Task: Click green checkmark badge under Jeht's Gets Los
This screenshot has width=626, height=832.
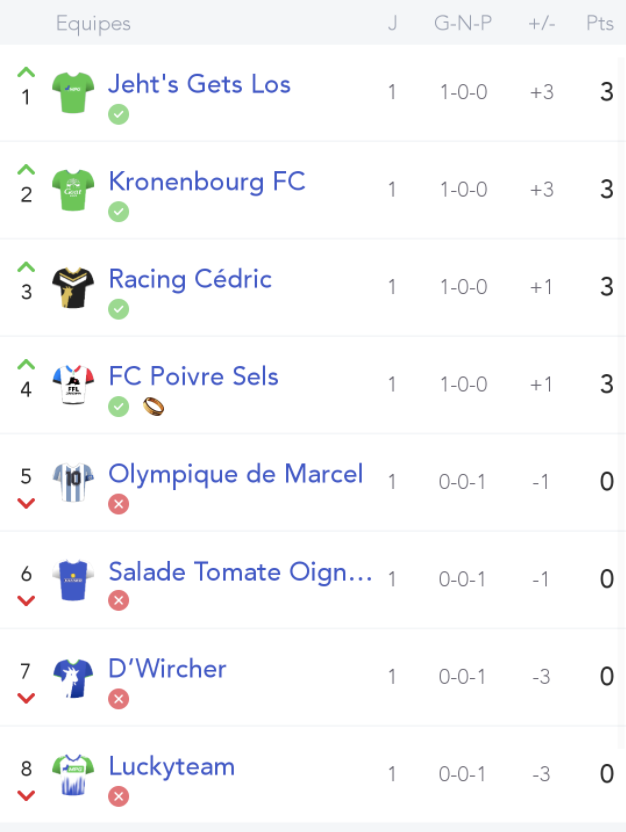Action: 118,114
